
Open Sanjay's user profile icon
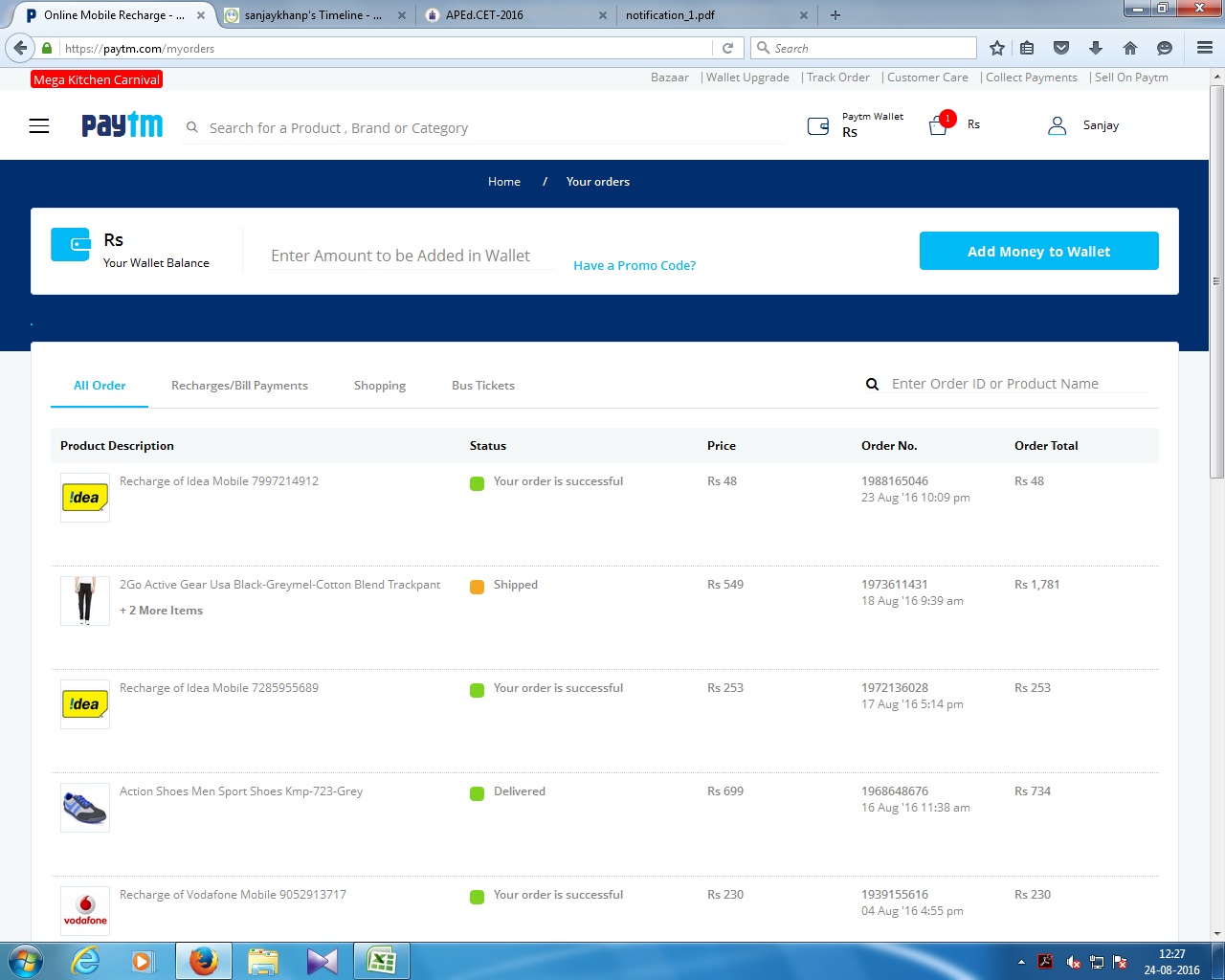coord(1057,125)
